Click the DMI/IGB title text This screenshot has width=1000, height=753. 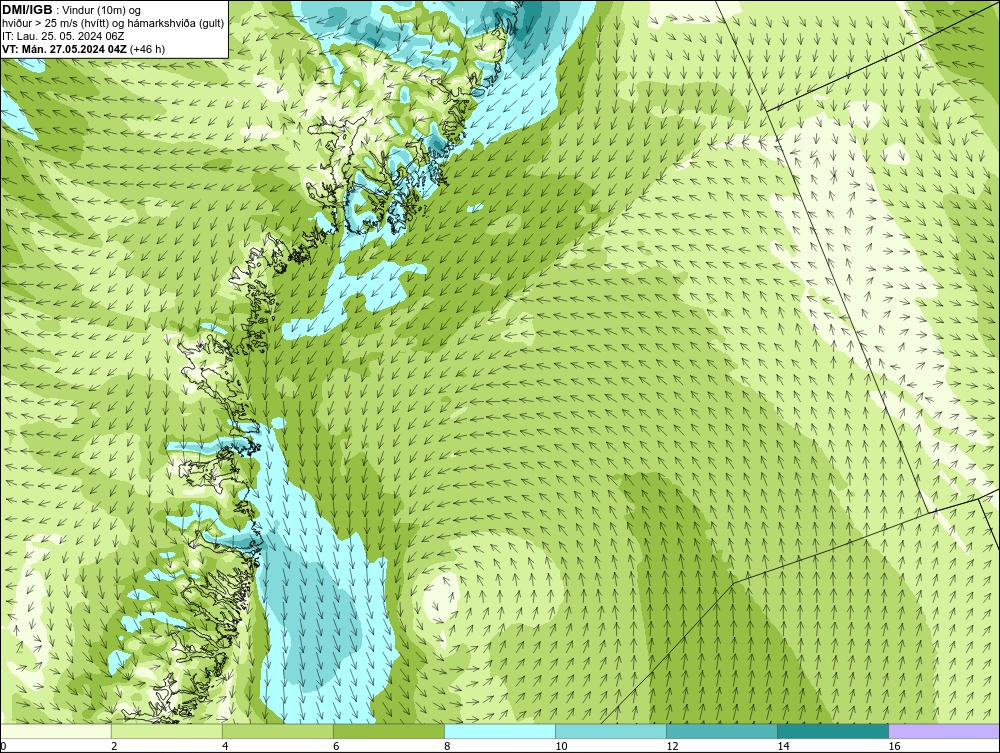[27, 10]
